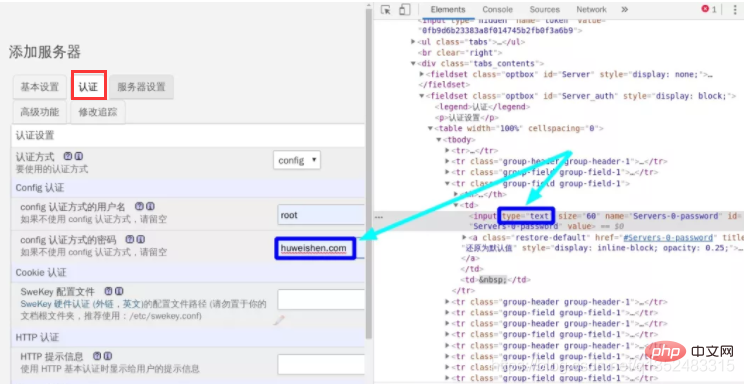Viewport: 744px width, 384px height.
Task: Expand the a class="restore-default" node
Action: tap(465, 237)
